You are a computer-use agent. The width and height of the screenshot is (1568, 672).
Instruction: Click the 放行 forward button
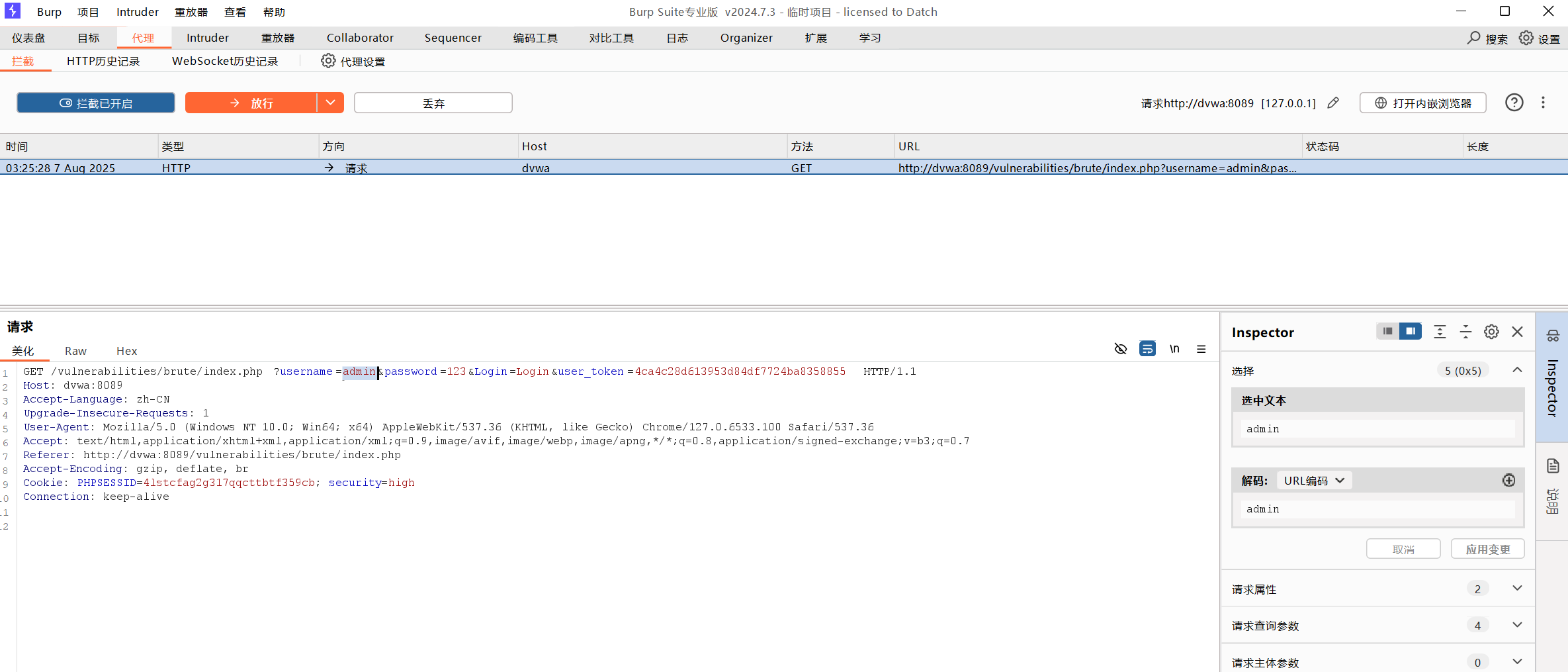point(251,103)
